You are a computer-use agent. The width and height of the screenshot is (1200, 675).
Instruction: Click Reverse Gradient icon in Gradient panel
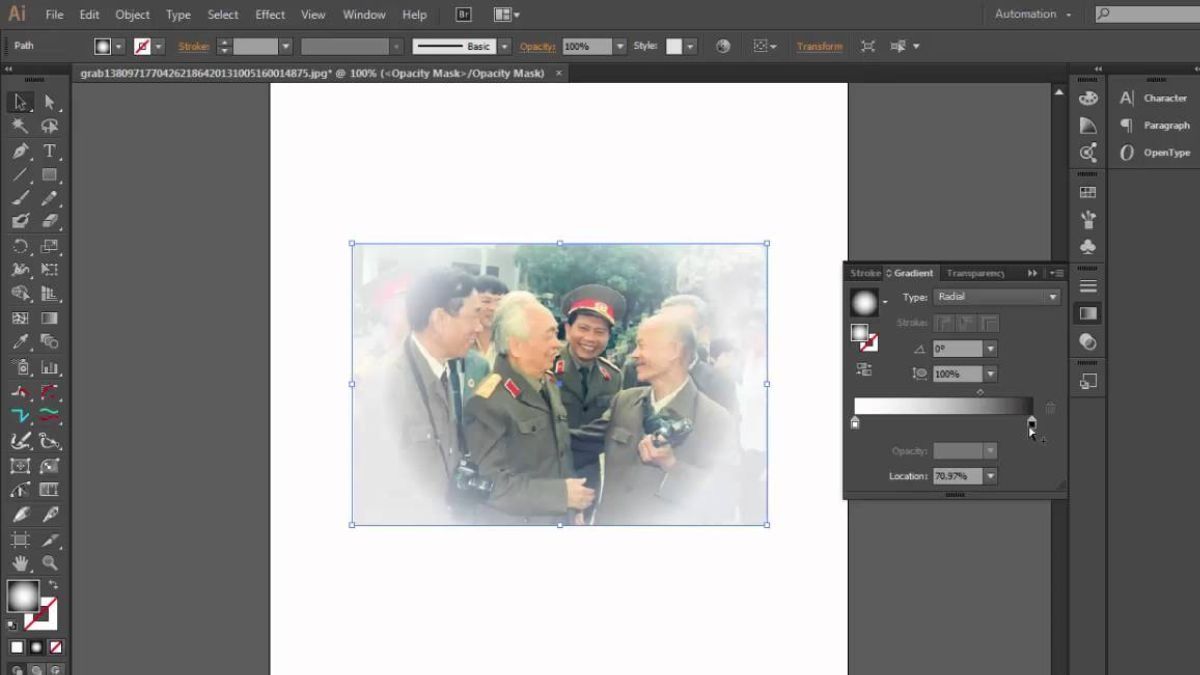click(x=864, y=369)
